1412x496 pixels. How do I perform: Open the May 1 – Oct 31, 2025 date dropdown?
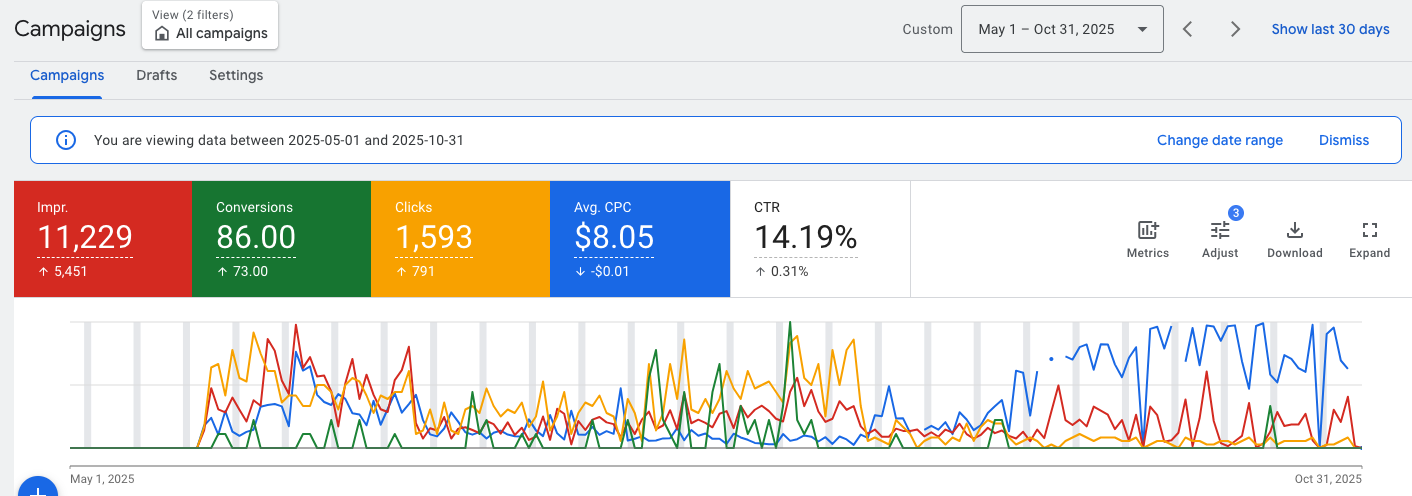coord(1062,29)
